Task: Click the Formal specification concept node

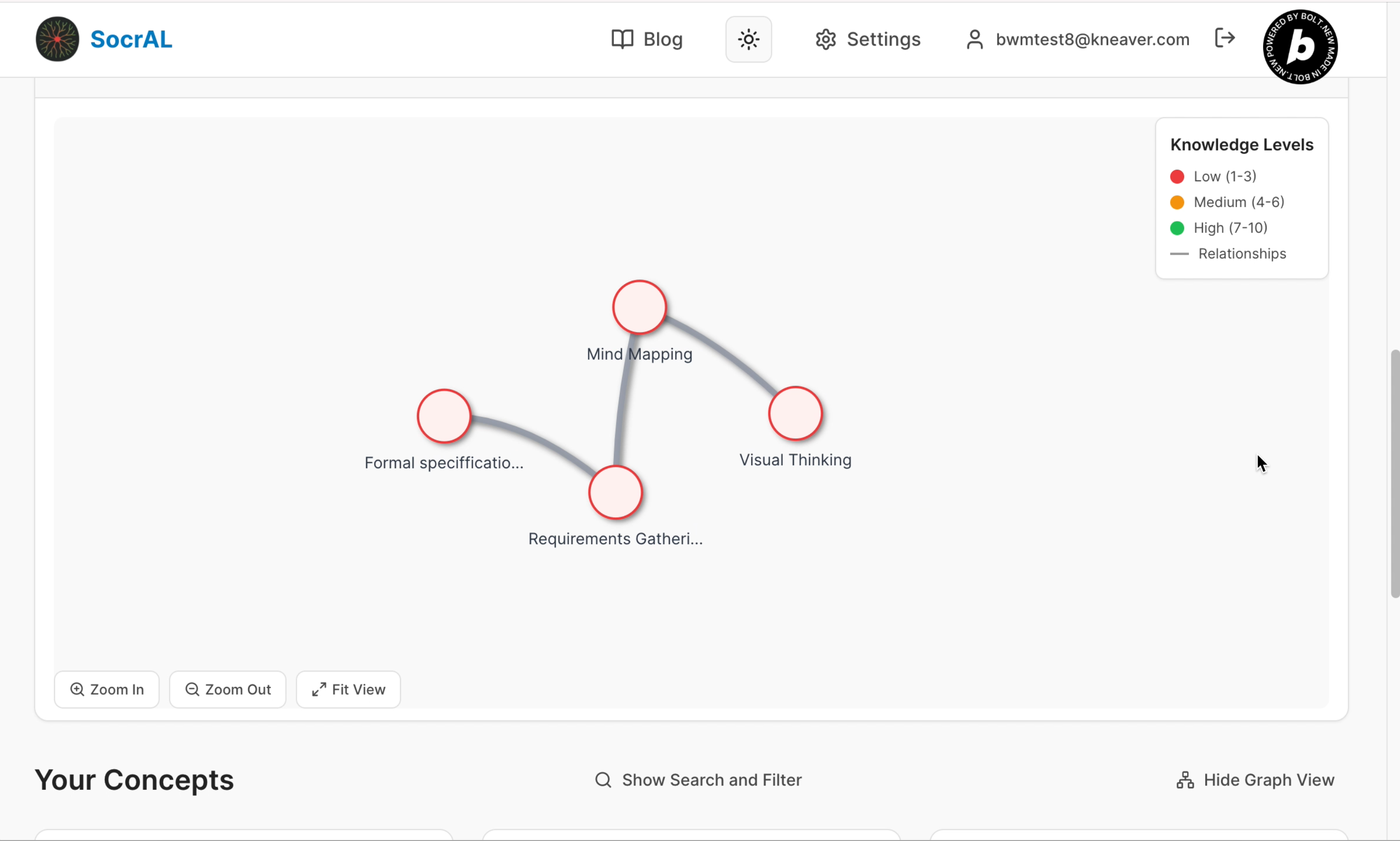Action: [444, 416]
